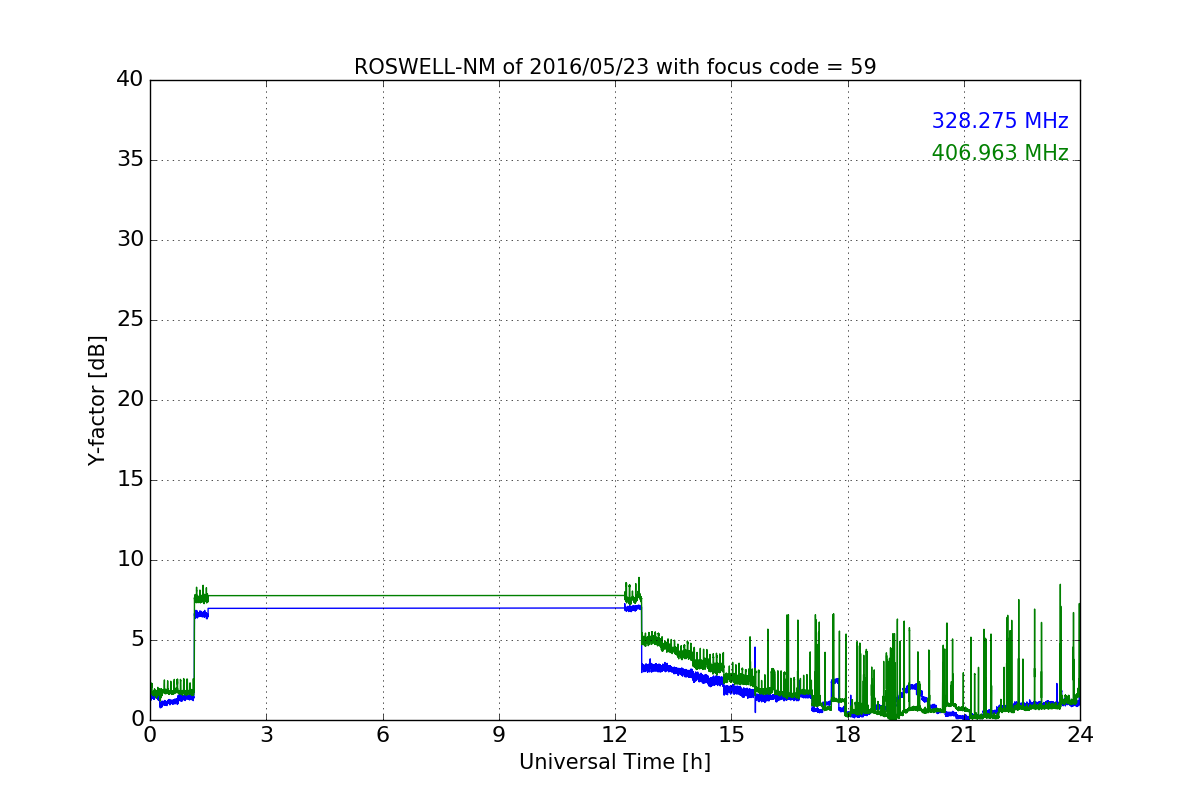Click the y-axis tick label '20'
The image size is (1200, 800).
pyautogui.click(x=130, y=400)
